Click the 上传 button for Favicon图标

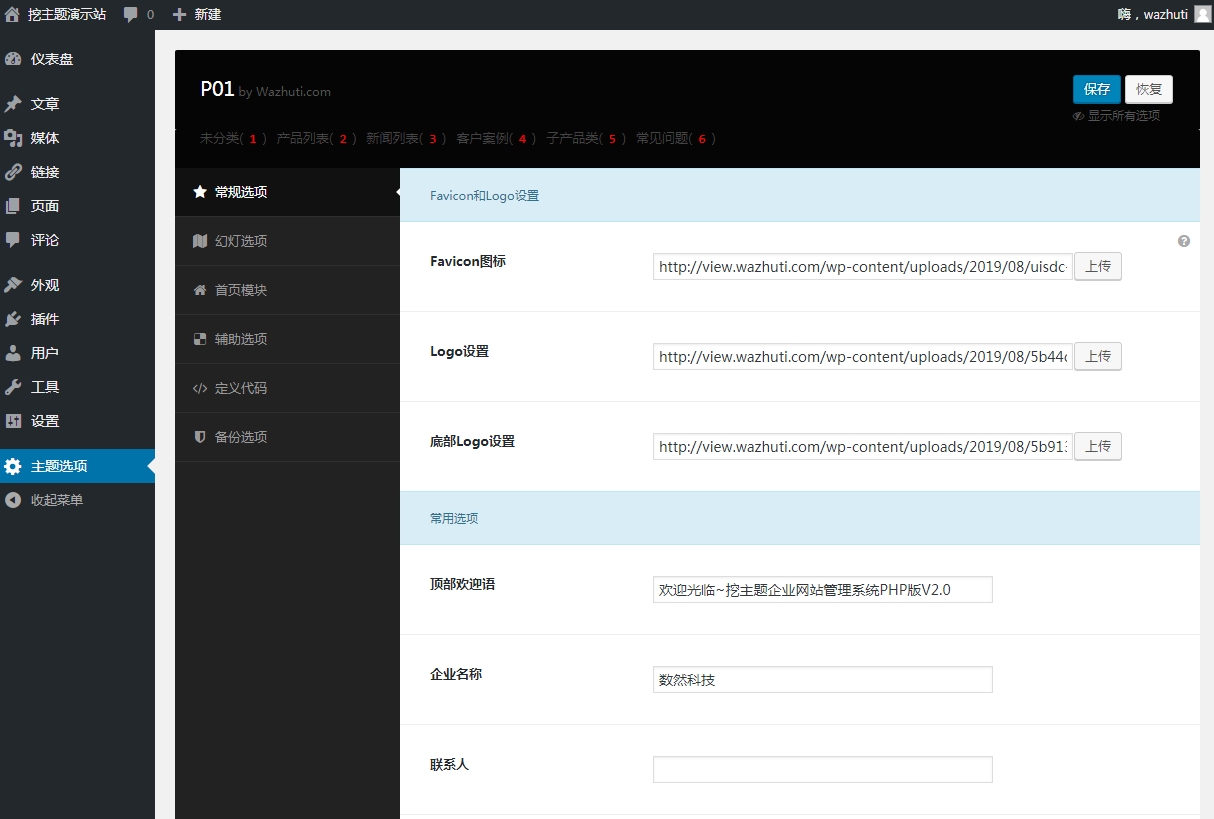(1097, 267)
